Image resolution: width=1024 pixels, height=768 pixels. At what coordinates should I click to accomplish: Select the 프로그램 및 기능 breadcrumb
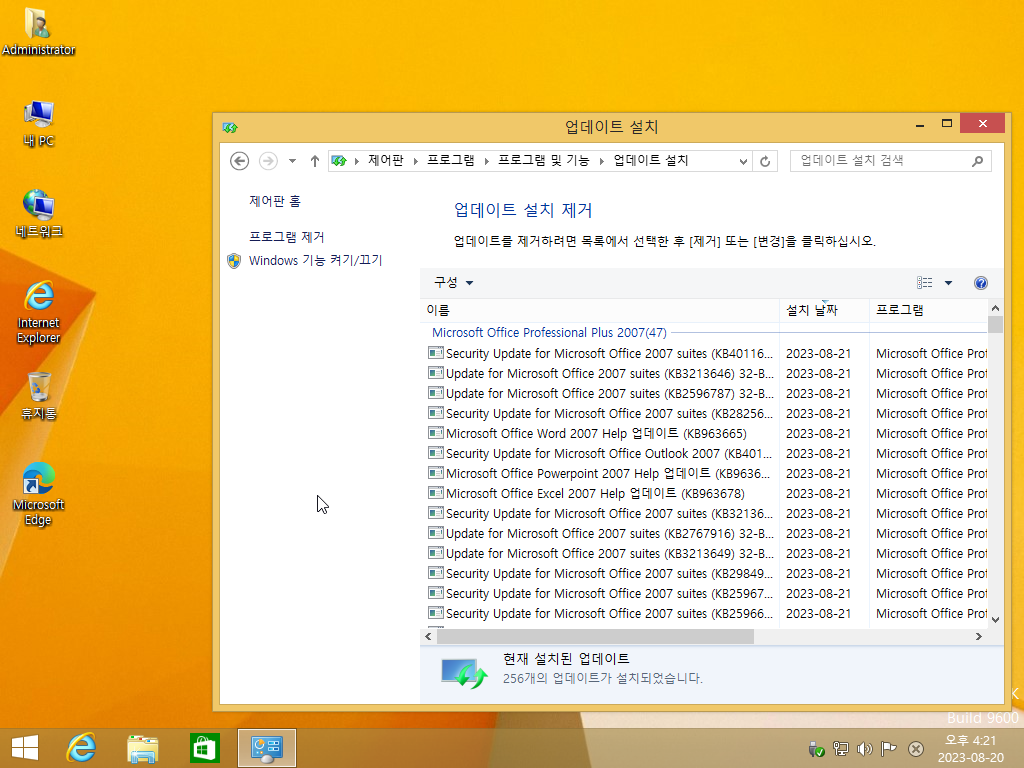(x=543, y=161)
